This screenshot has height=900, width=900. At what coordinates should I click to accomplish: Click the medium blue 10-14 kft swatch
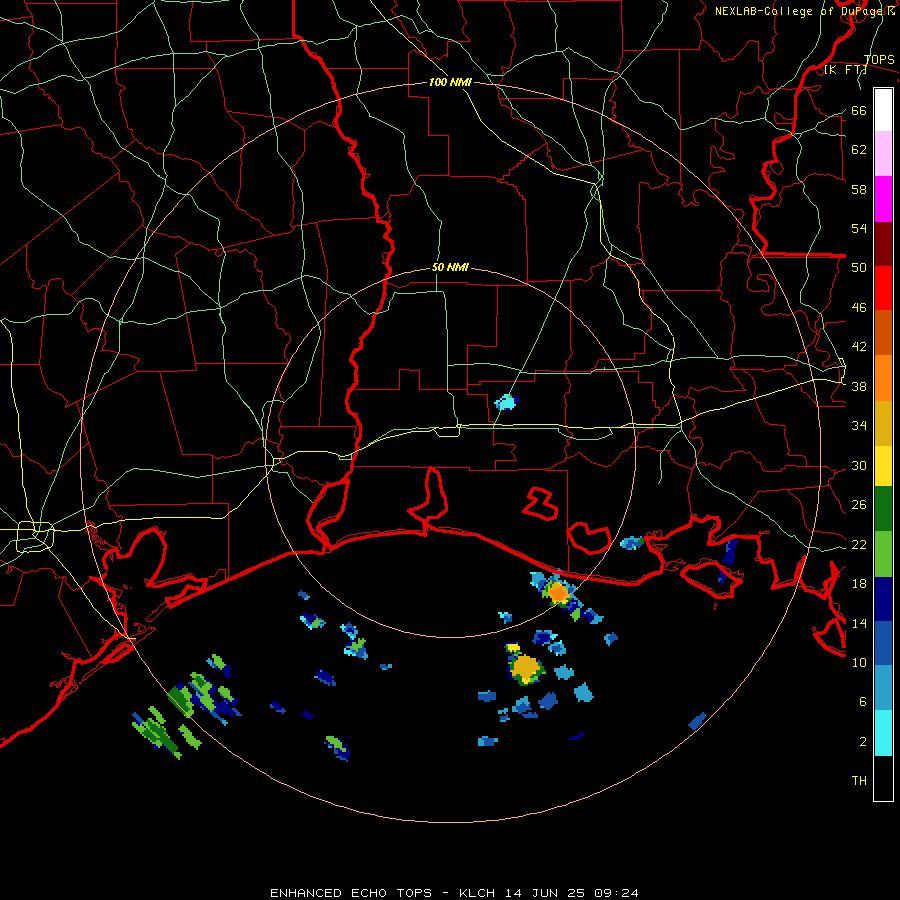tap(883, 643)
